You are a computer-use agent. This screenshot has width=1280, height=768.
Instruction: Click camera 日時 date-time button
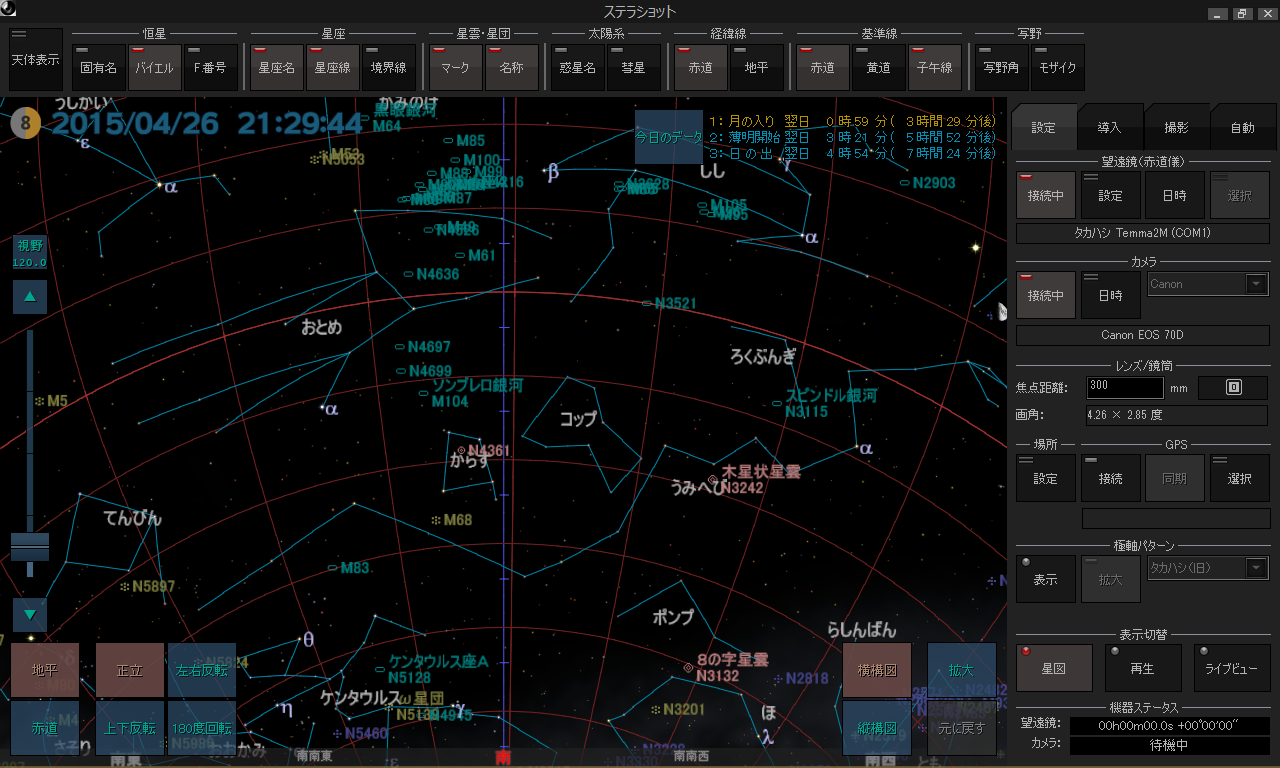1111,295
